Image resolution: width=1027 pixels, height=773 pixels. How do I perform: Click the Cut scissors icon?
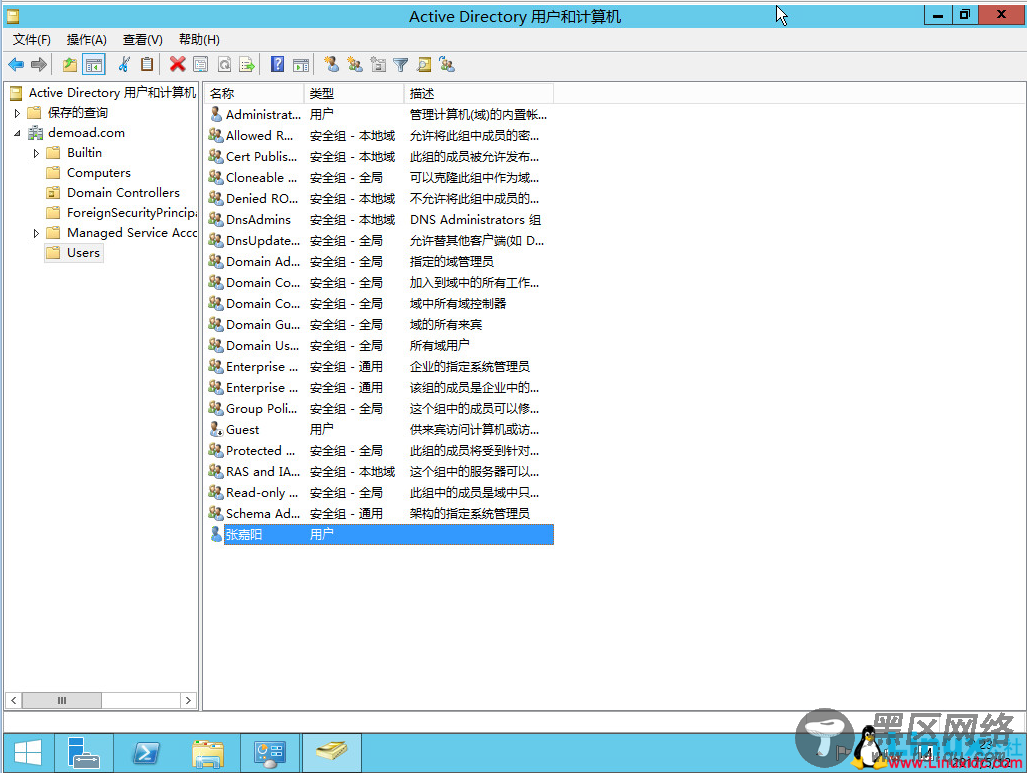pos(124,64)
